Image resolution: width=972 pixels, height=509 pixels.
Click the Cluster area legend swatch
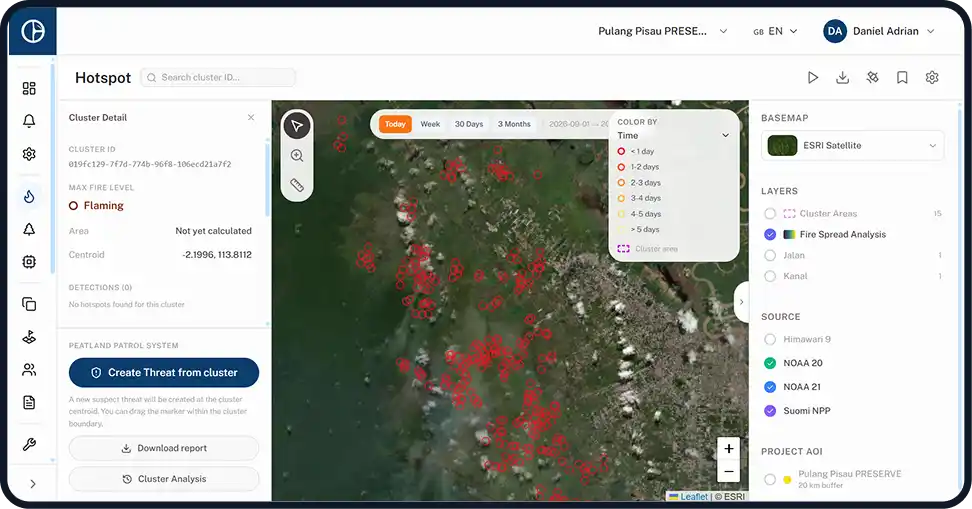(x=623, y=249)
